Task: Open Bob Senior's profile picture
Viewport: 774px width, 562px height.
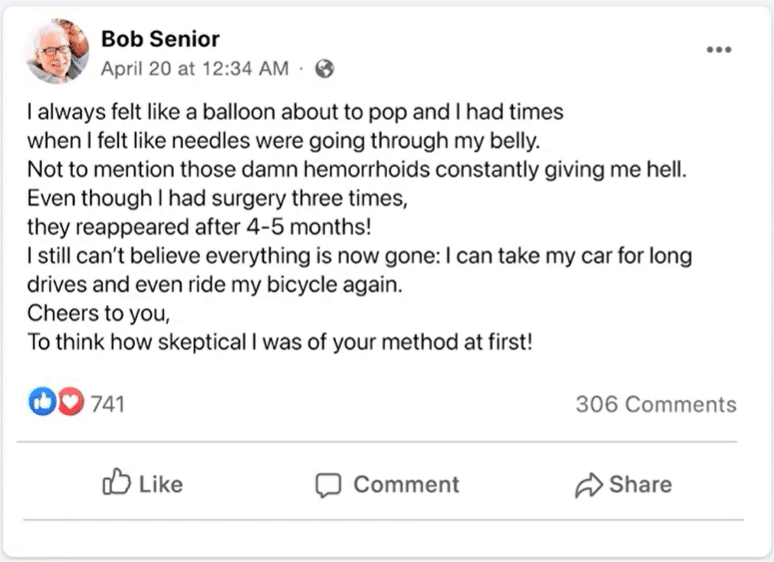Action: pyautogui.click(x=56, y=51)
